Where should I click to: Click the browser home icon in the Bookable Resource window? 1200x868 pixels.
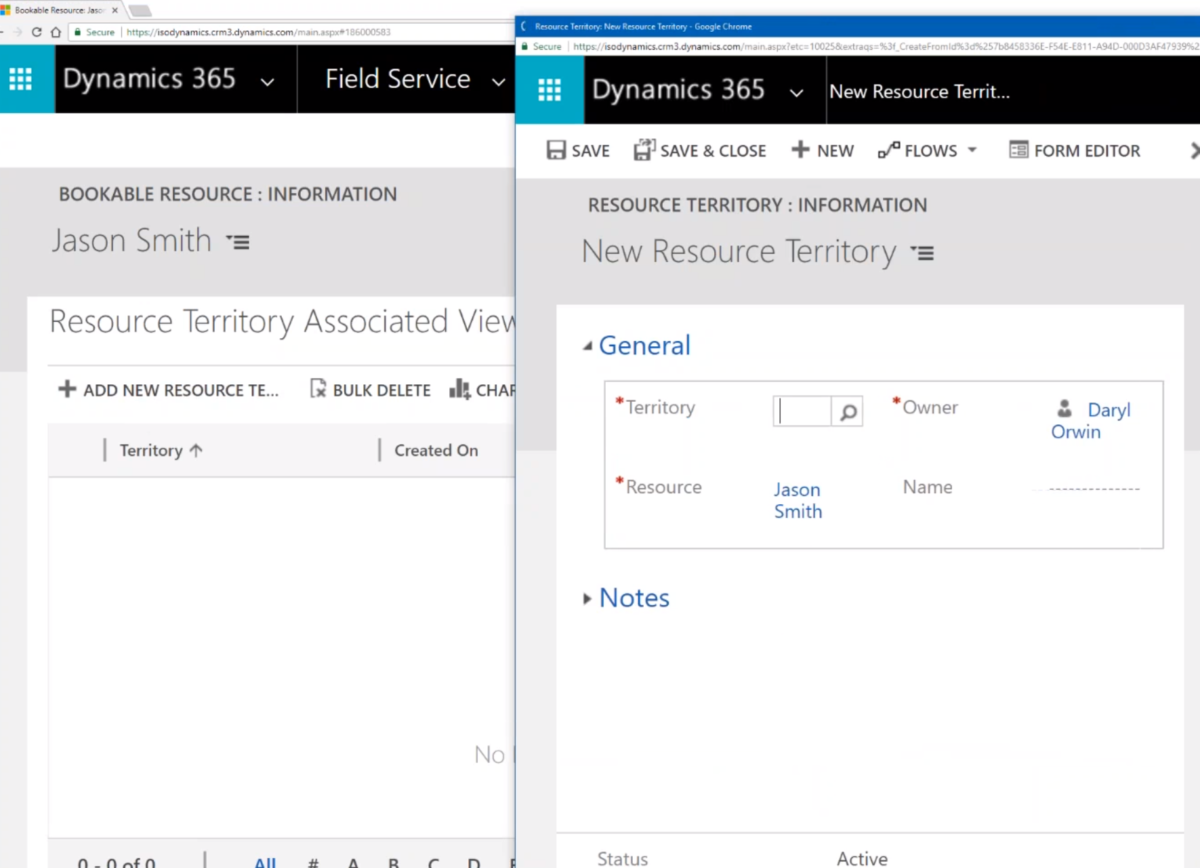[x=56, y=32]
